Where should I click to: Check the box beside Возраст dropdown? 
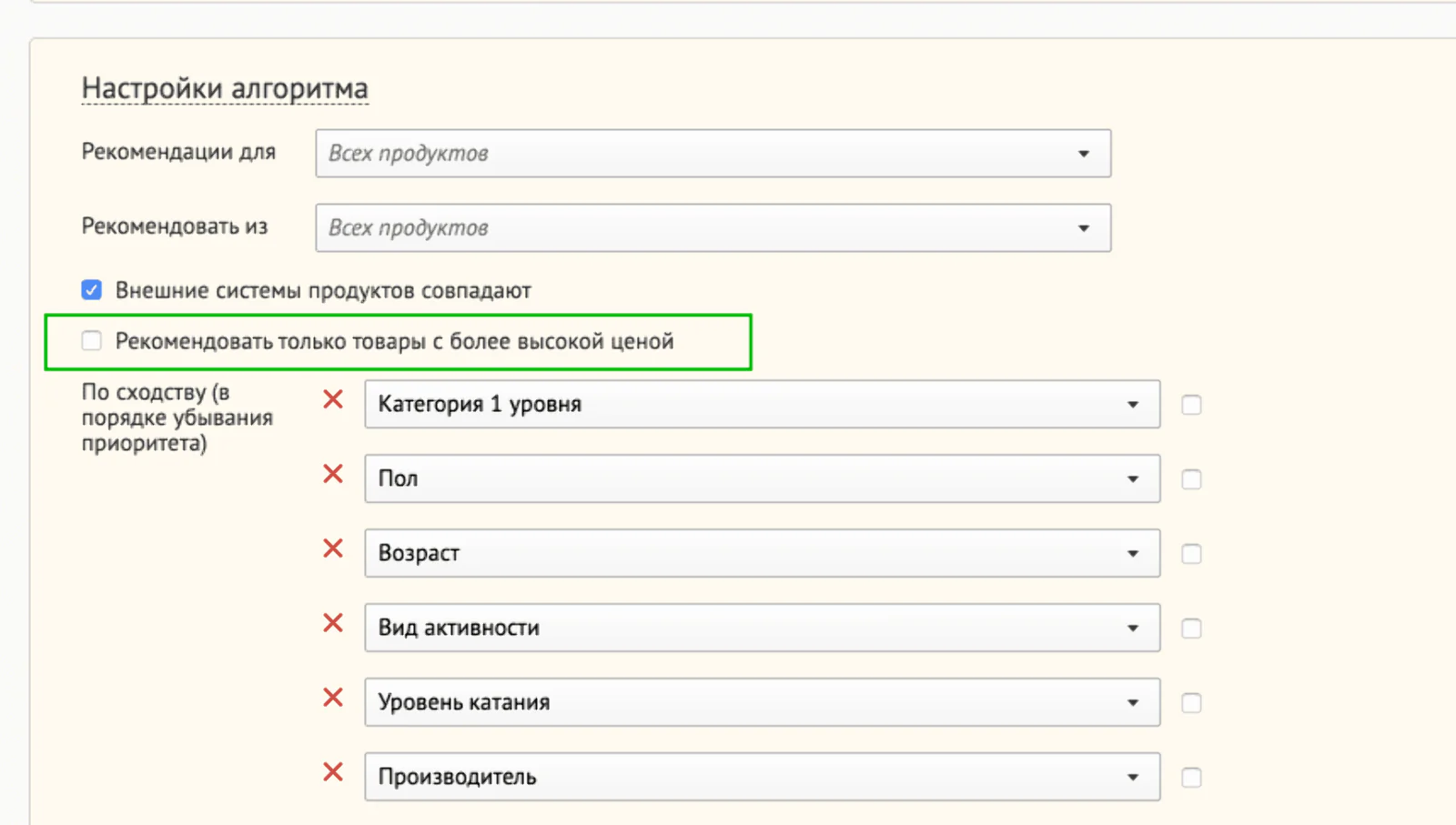pyautogui.click(x=1191, y=554)
